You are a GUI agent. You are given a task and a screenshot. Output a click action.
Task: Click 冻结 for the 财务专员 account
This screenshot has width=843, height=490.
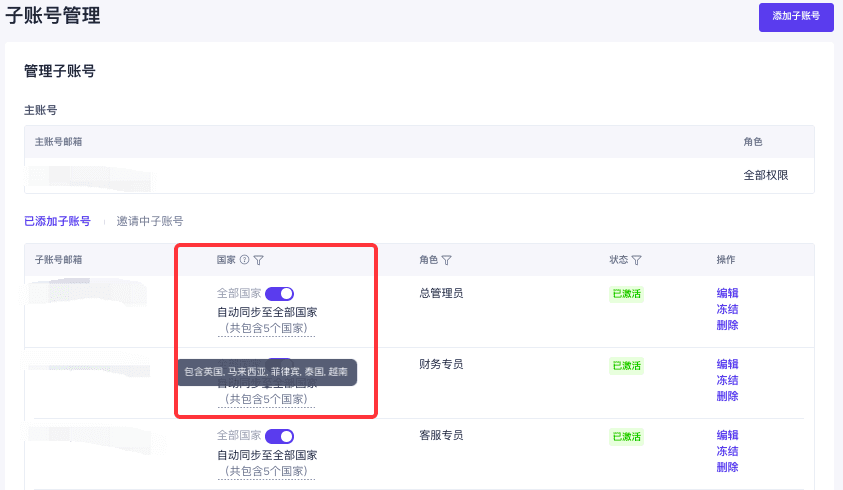pos(727,380)
